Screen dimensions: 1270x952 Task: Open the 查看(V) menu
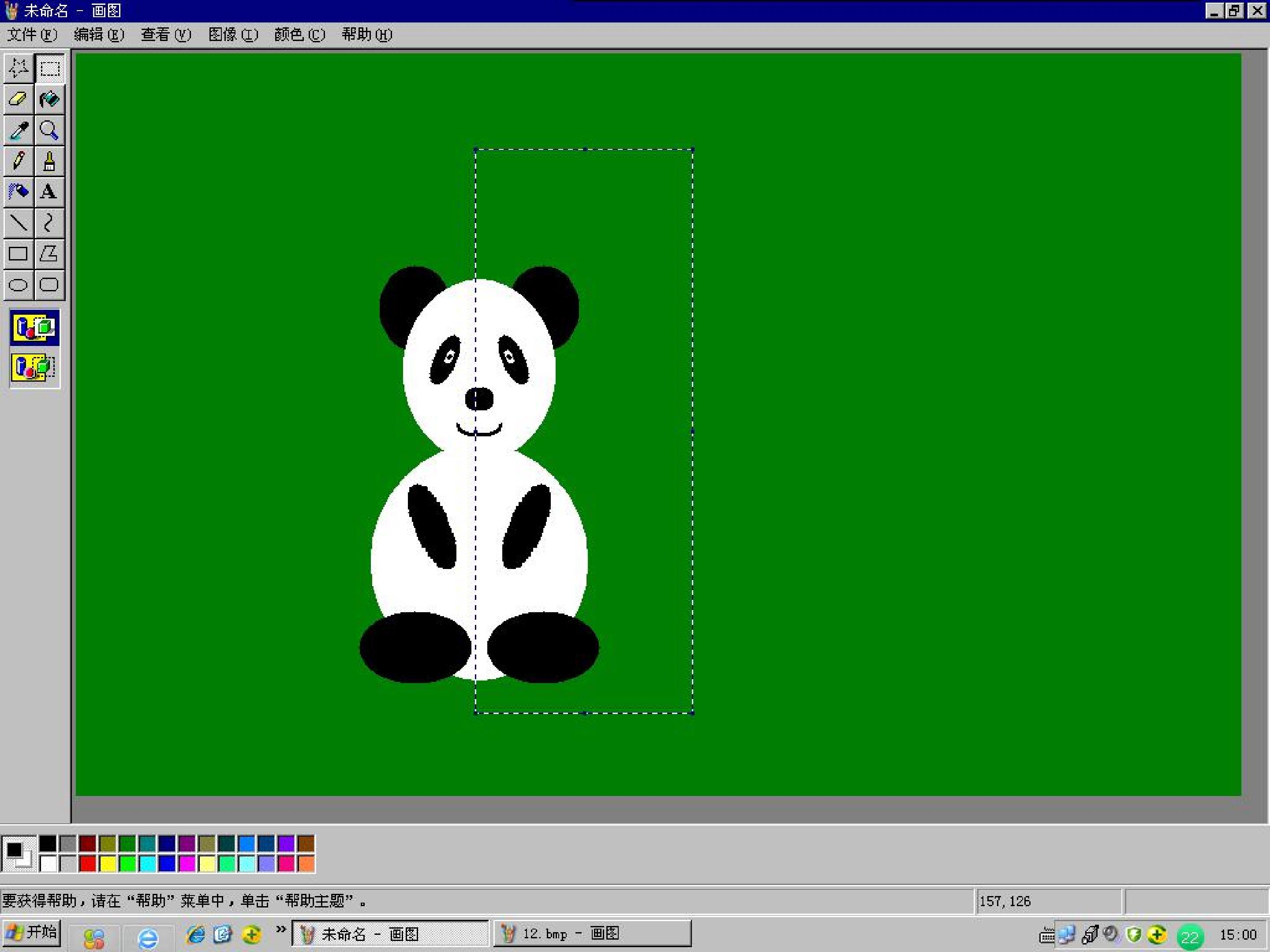coord(166,34)
